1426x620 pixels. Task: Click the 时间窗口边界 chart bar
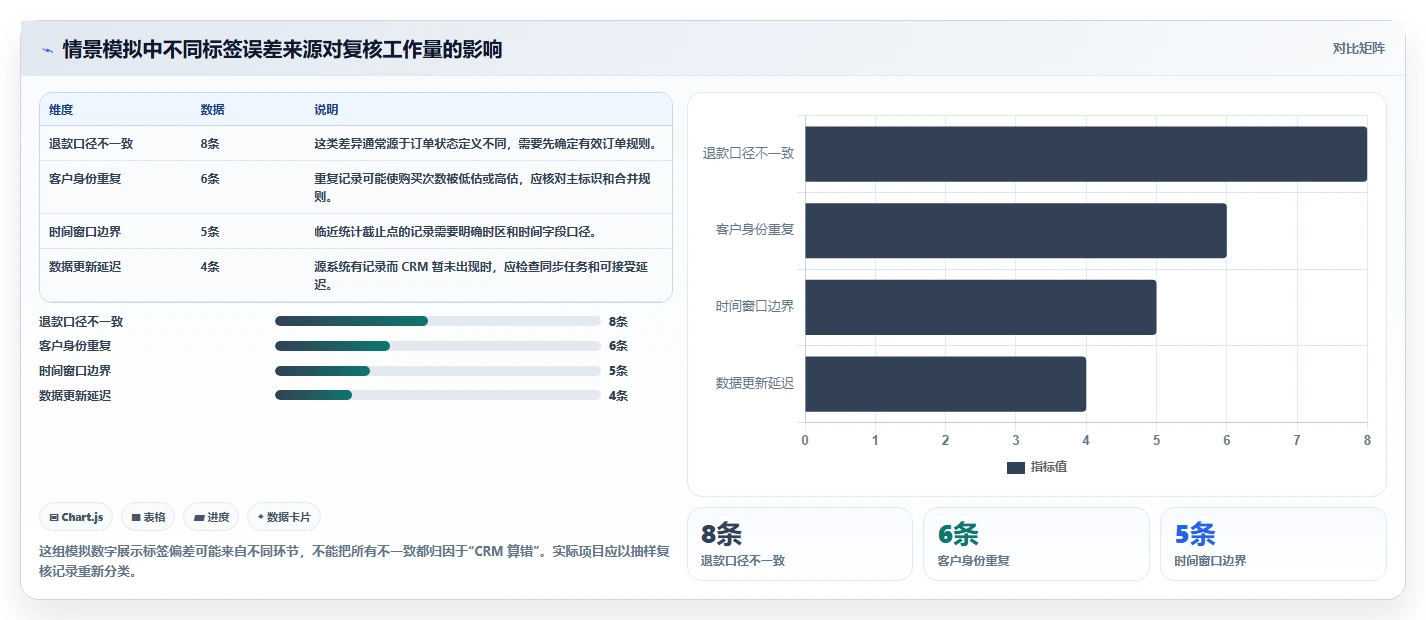click(981, 307)
